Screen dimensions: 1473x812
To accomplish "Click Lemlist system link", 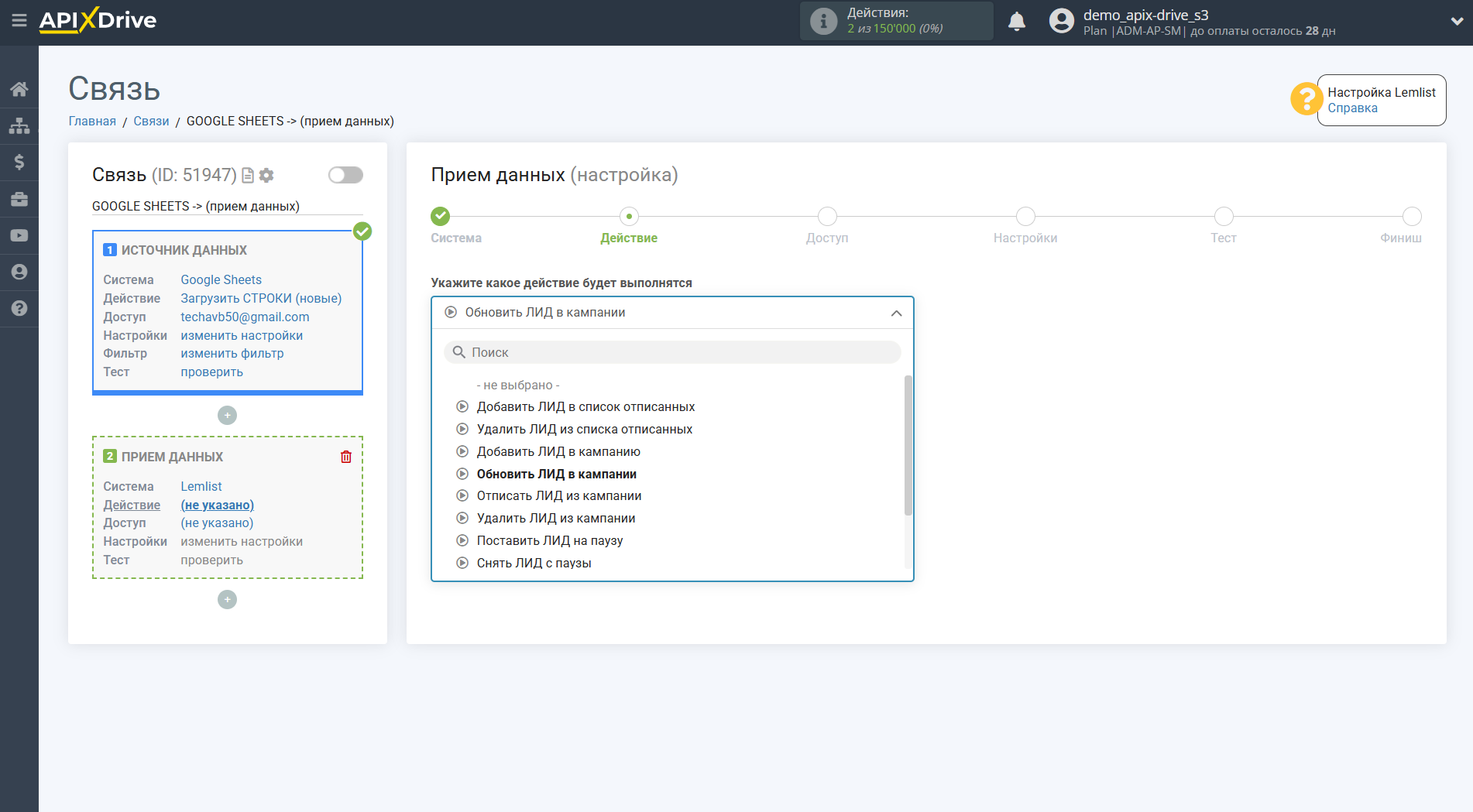I will [201, 487].
